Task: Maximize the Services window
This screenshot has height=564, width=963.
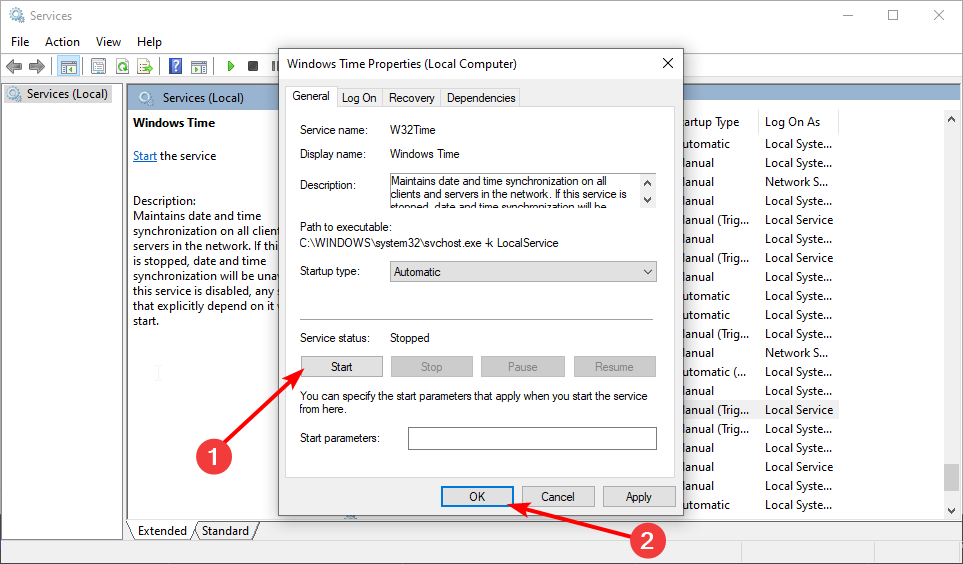Action: (893, 15)
